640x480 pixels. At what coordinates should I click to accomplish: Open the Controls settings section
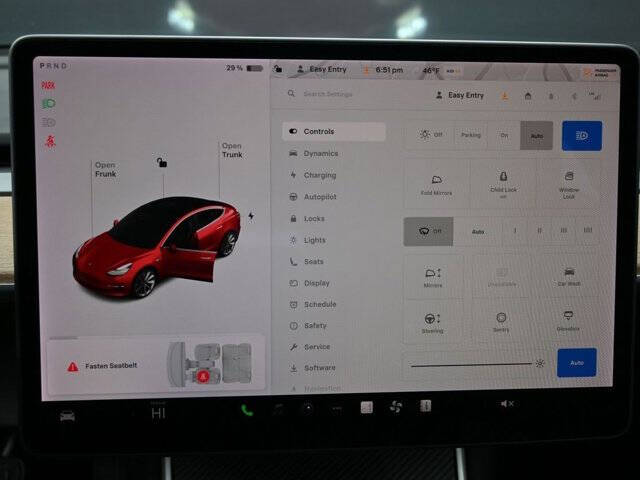tap(333, 131)
